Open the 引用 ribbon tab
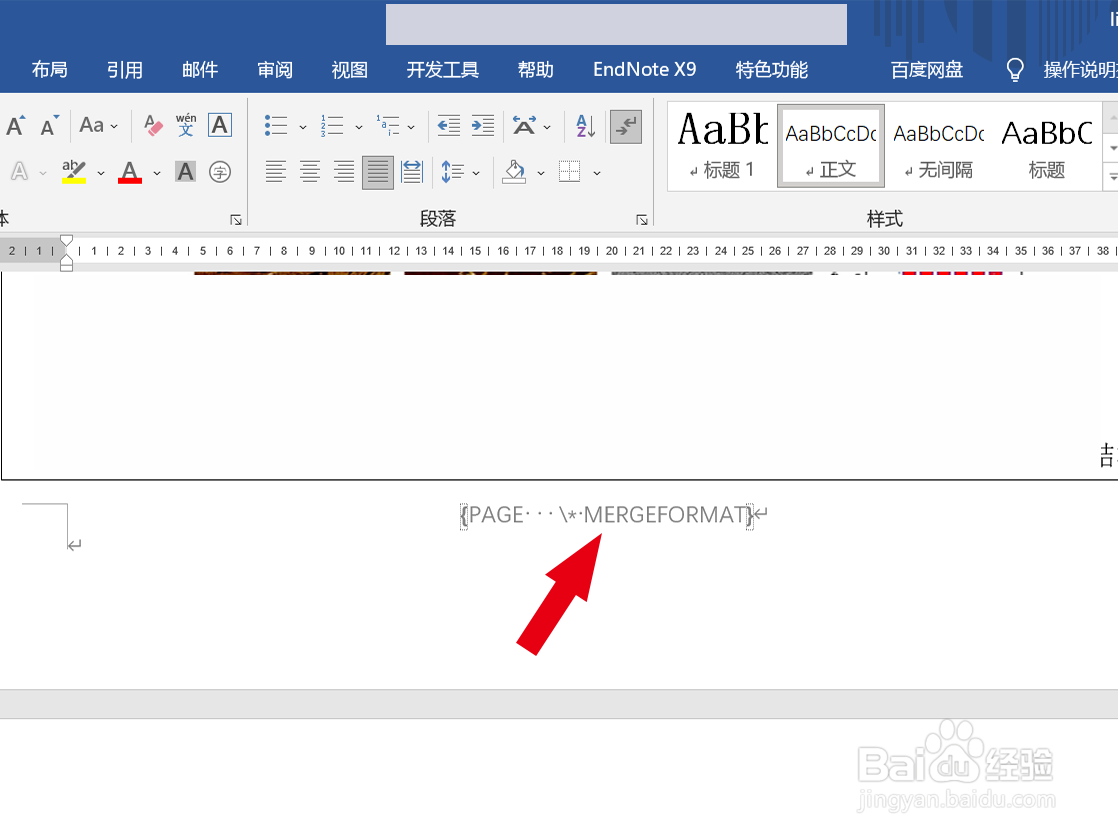1118x838 pixels. point(125,69)
